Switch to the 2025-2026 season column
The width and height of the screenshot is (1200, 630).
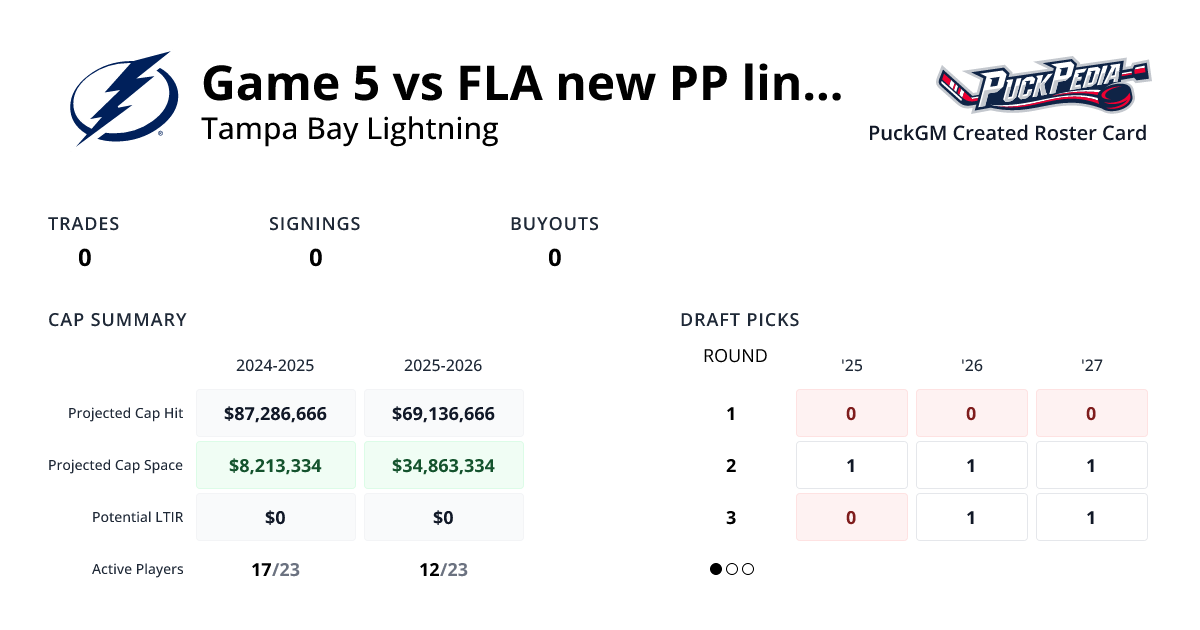point(444,365)
